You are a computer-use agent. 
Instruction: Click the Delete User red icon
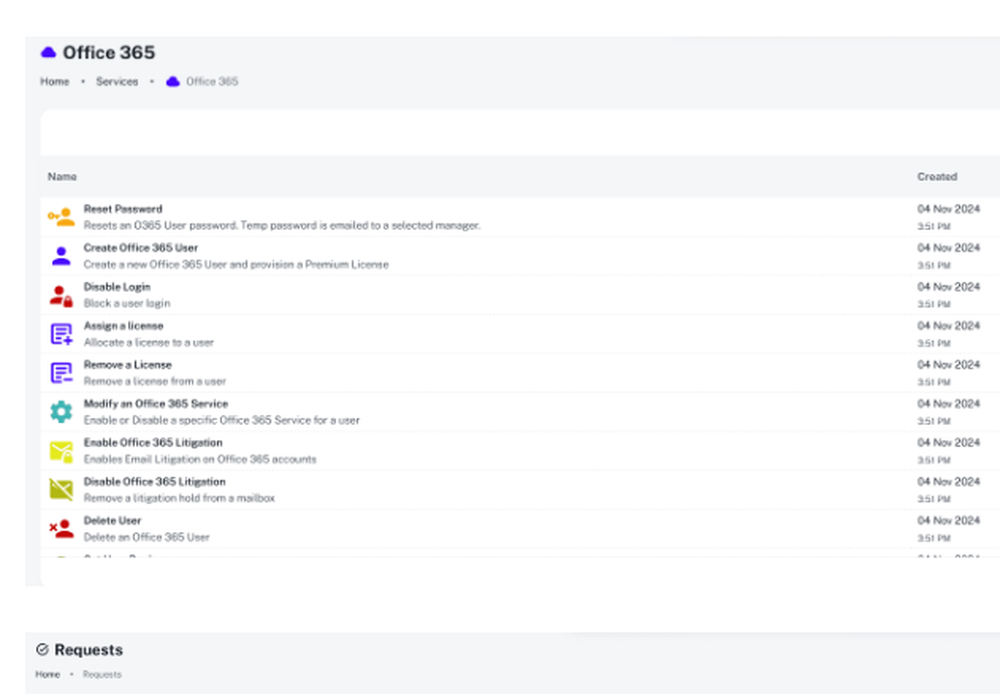[x=61, y=529]
